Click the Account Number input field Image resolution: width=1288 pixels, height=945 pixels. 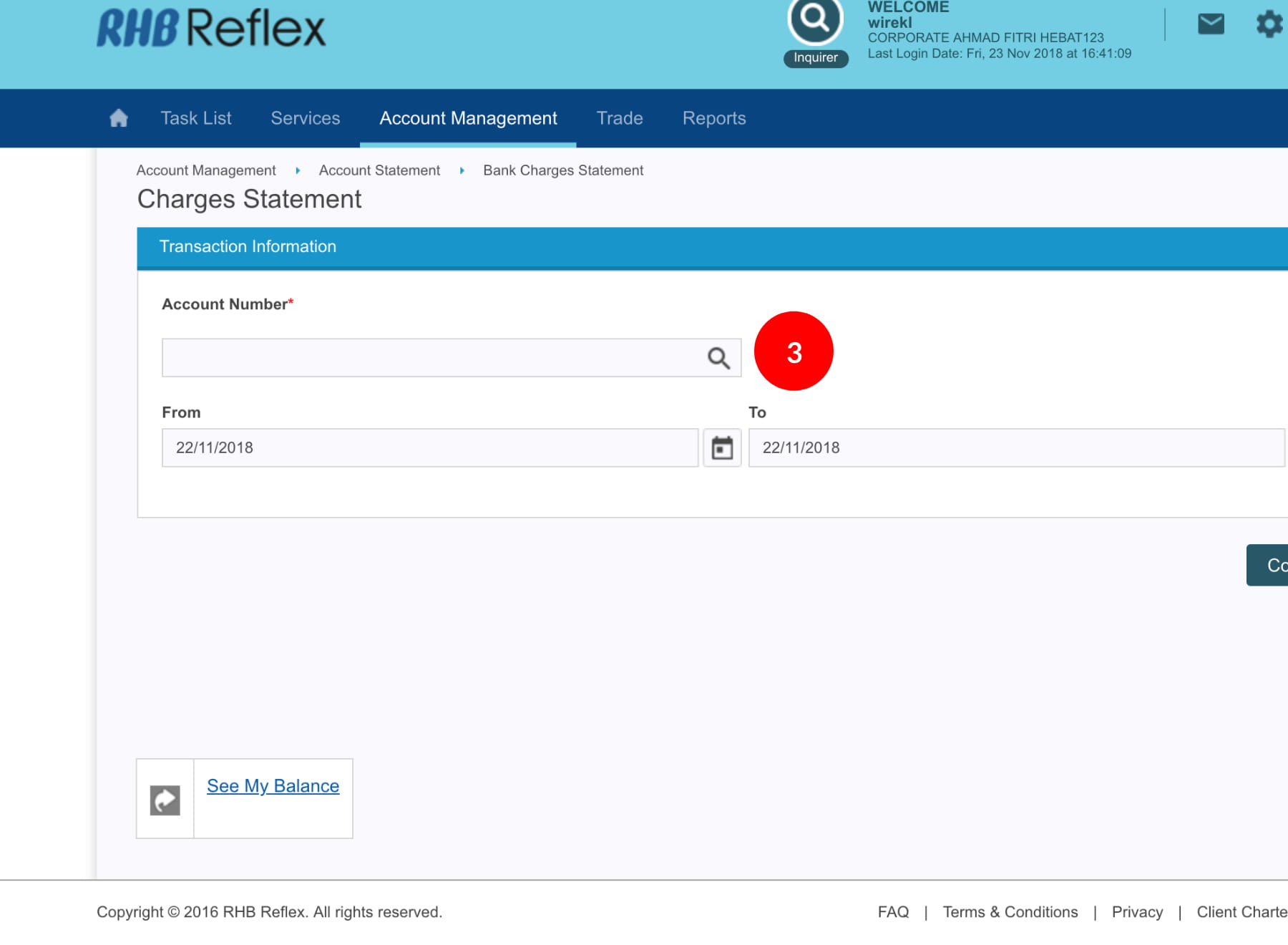pos(429,358)
